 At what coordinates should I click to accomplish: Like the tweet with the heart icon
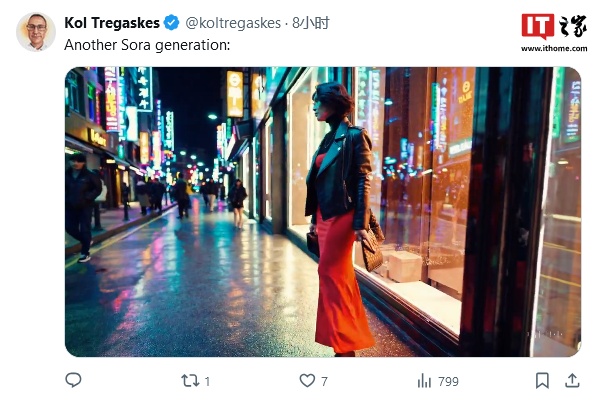tap(307, 380)
